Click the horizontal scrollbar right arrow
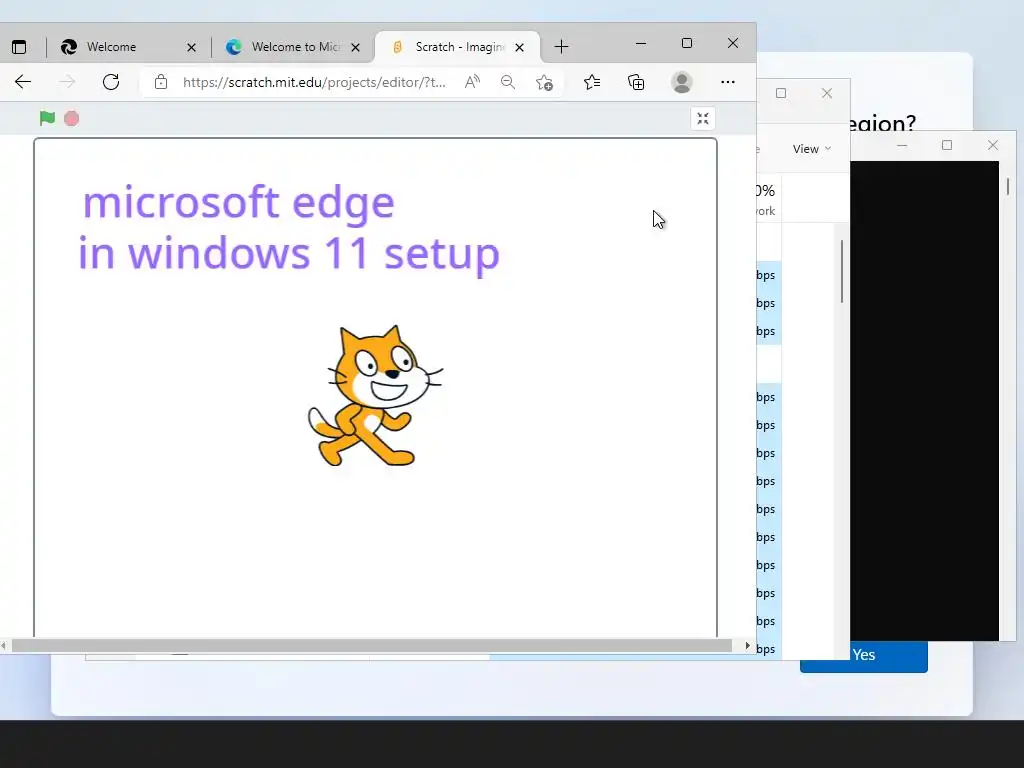Screen dimensions: 1024x768 click(x=748, y=645)
